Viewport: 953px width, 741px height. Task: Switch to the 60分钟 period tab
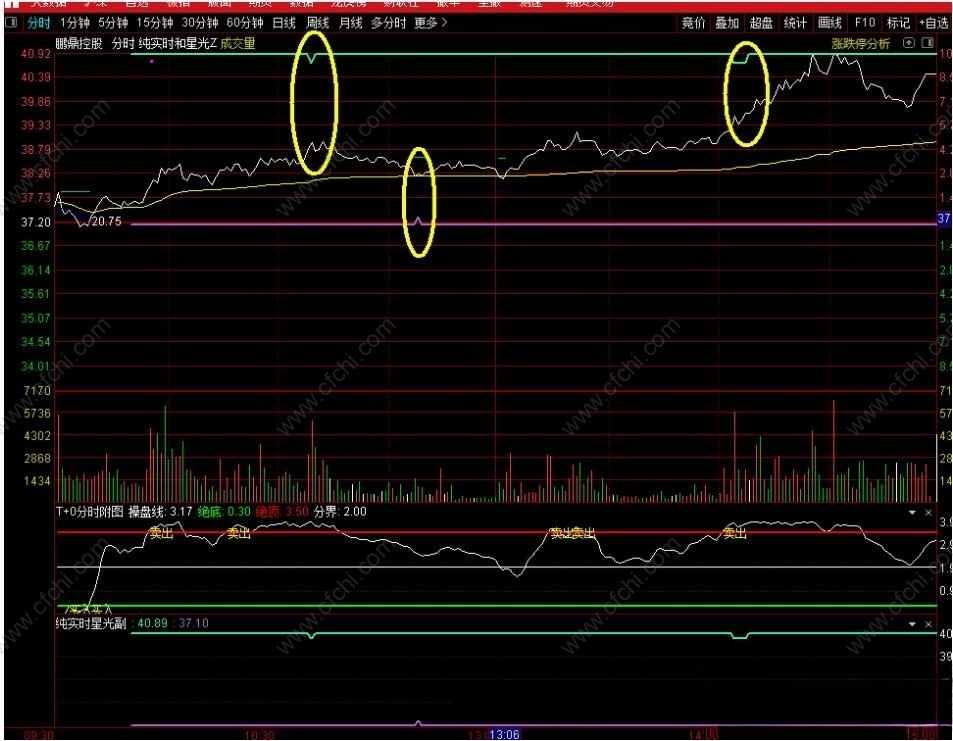click(244, 23)
